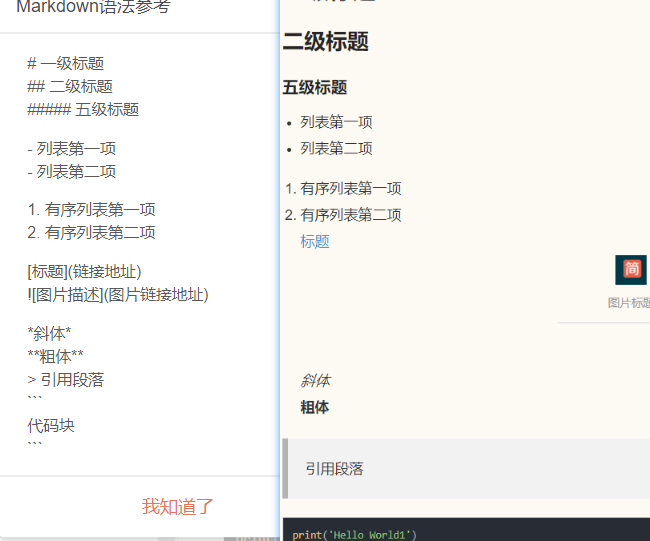Click '1. 有序列表第一项' in the reference dialog

click(91, 209)
